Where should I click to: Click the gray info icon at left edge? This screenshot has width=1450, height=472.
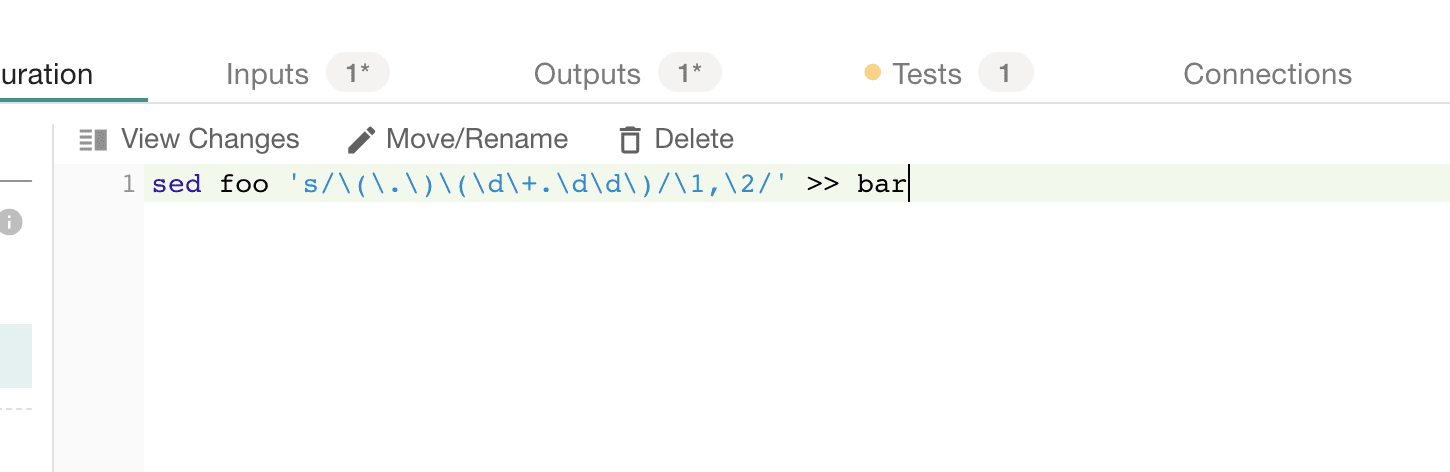pyautogui.click(x=10, y=222)
